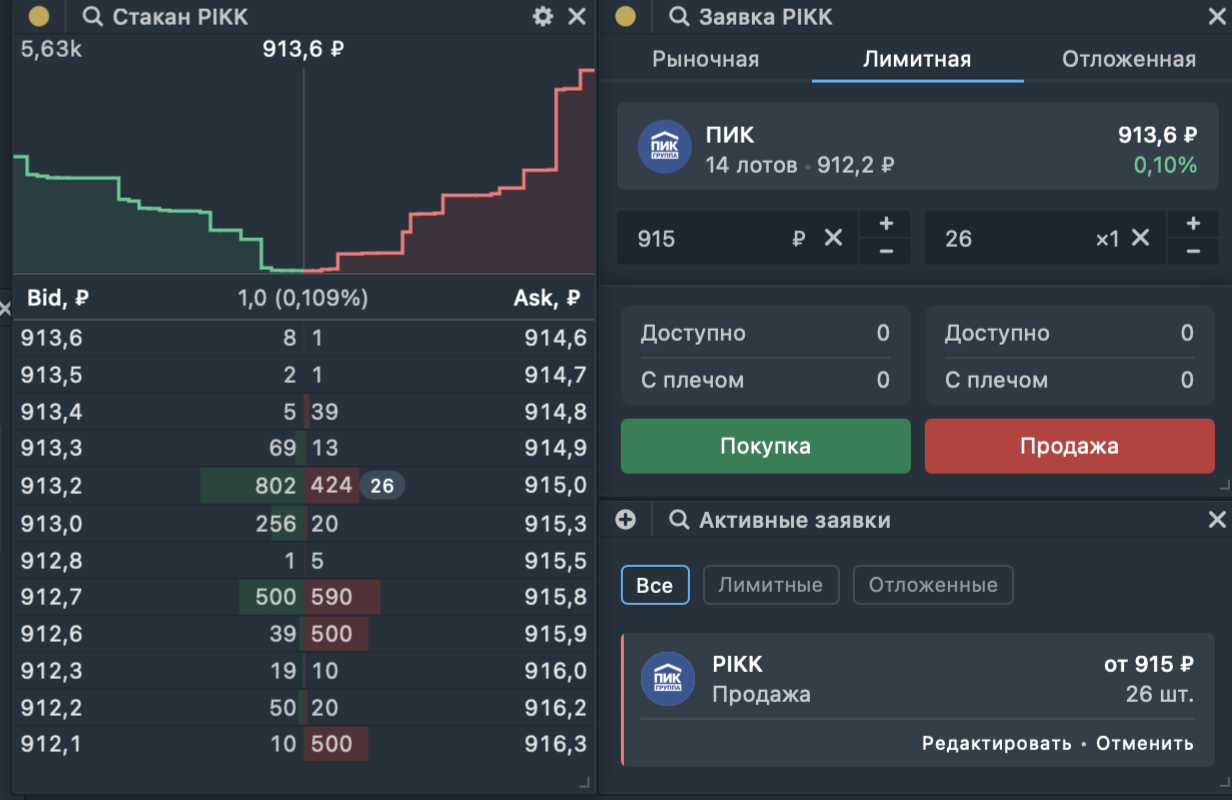Click the Ask, ₽ column header

pyautogui.click(x=547, y=297)
